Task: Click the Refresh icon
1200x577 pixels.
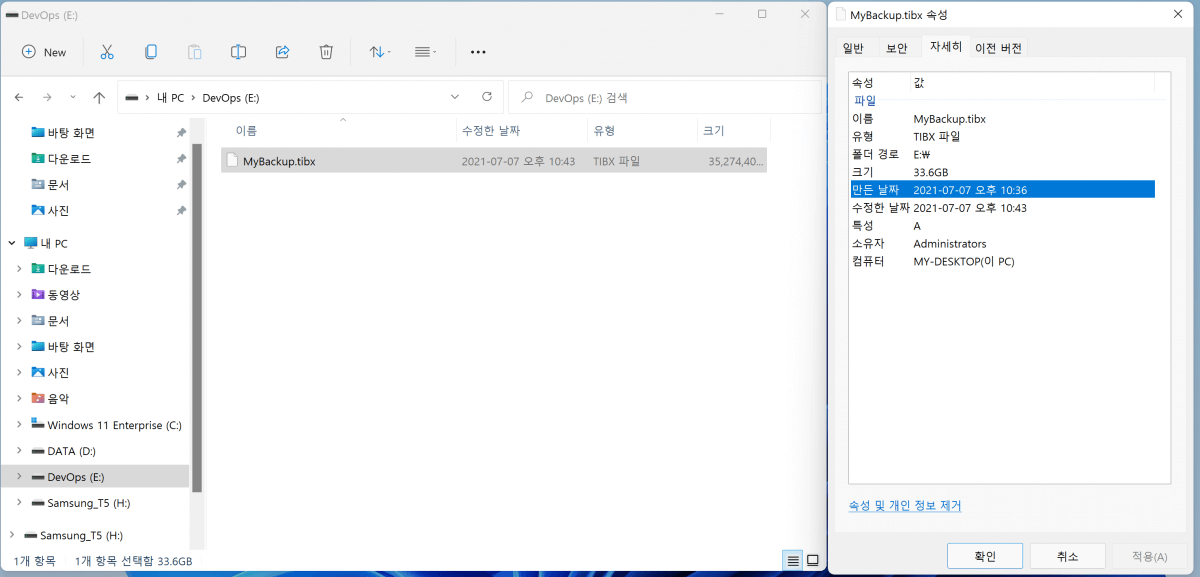Action: [x=487, y=98]
